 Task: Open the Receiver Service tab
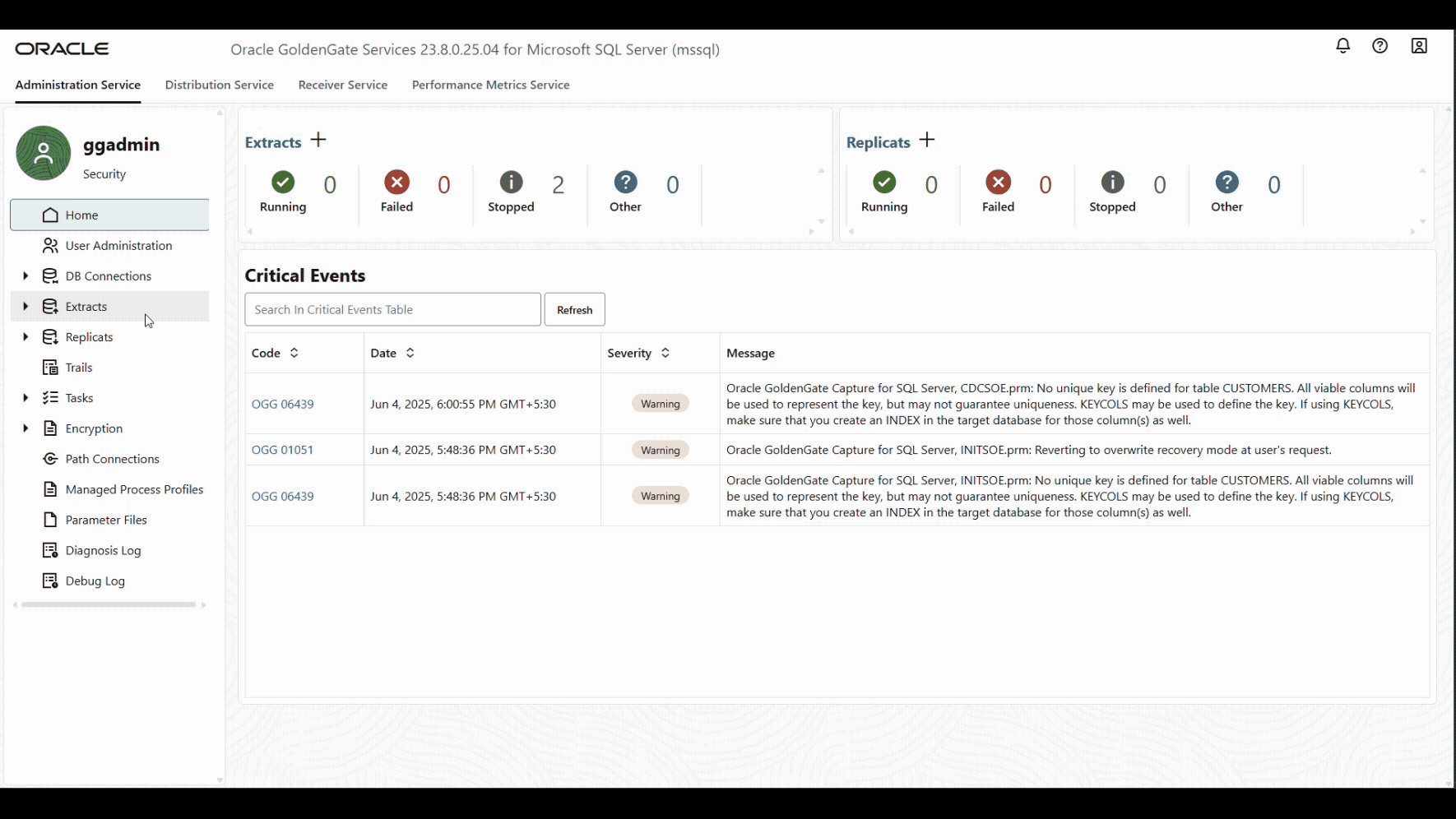coord(343,85)
